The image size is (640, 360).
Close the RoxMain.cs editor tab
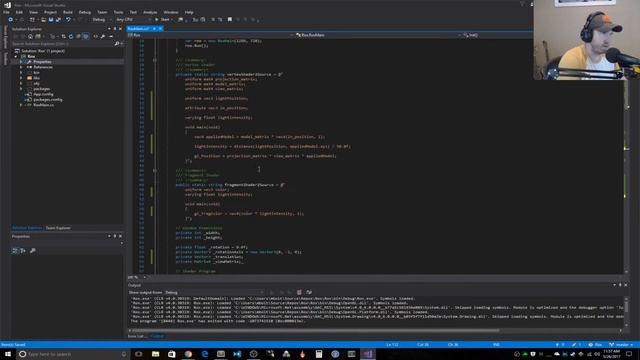tap(160, 29)
